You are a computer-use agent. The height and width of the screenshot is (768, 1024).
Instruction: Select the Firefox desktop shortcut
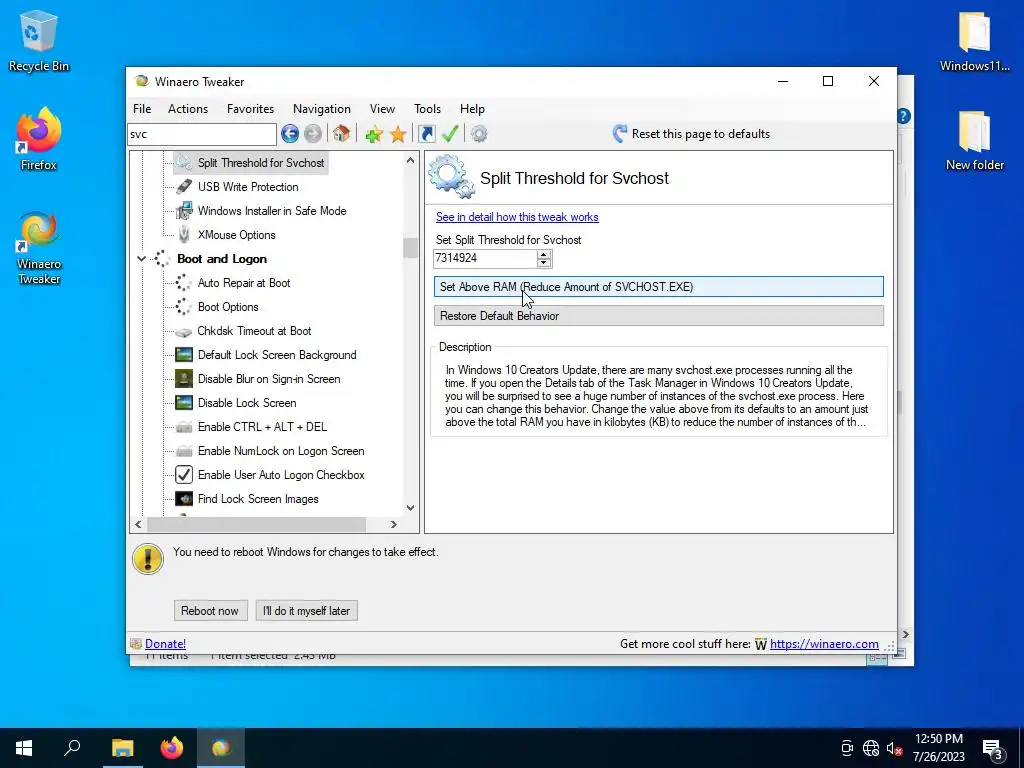tap(39, 139)
